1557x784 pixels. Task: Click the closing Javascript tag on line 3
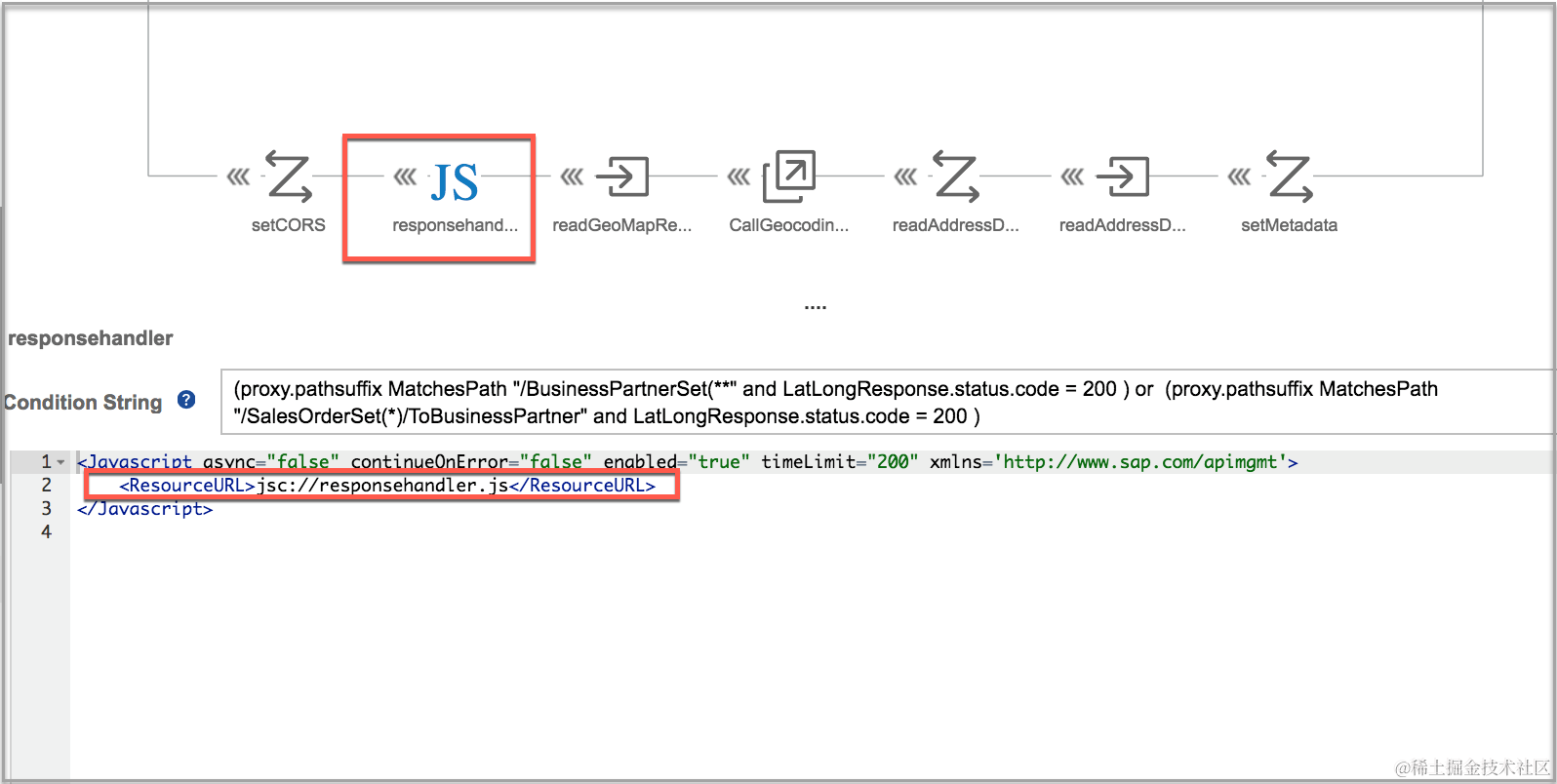point(144,509)
